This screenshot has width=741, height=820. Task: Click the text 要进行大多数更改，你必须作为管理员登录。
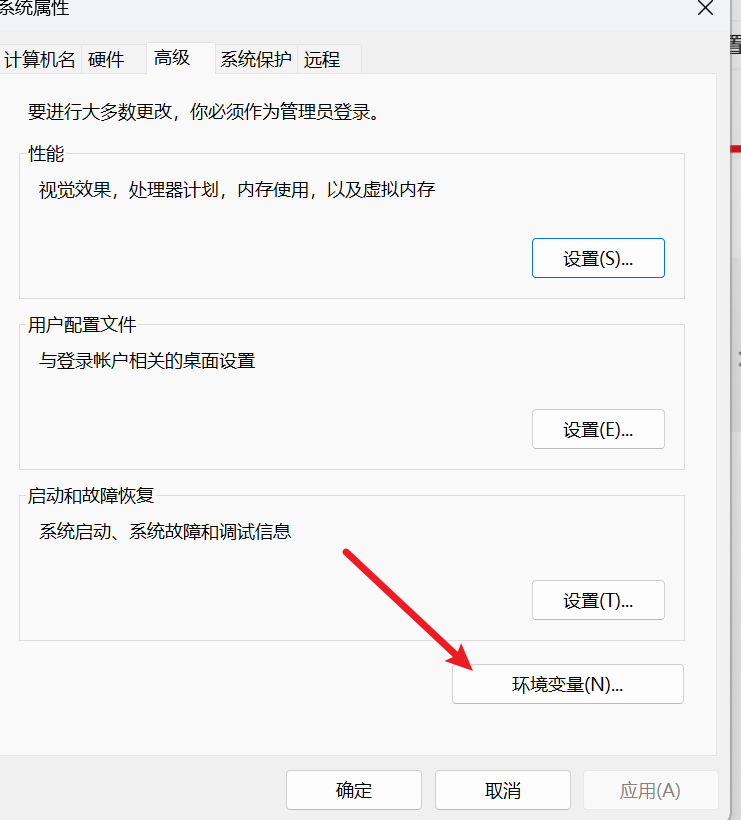(204, 111)
